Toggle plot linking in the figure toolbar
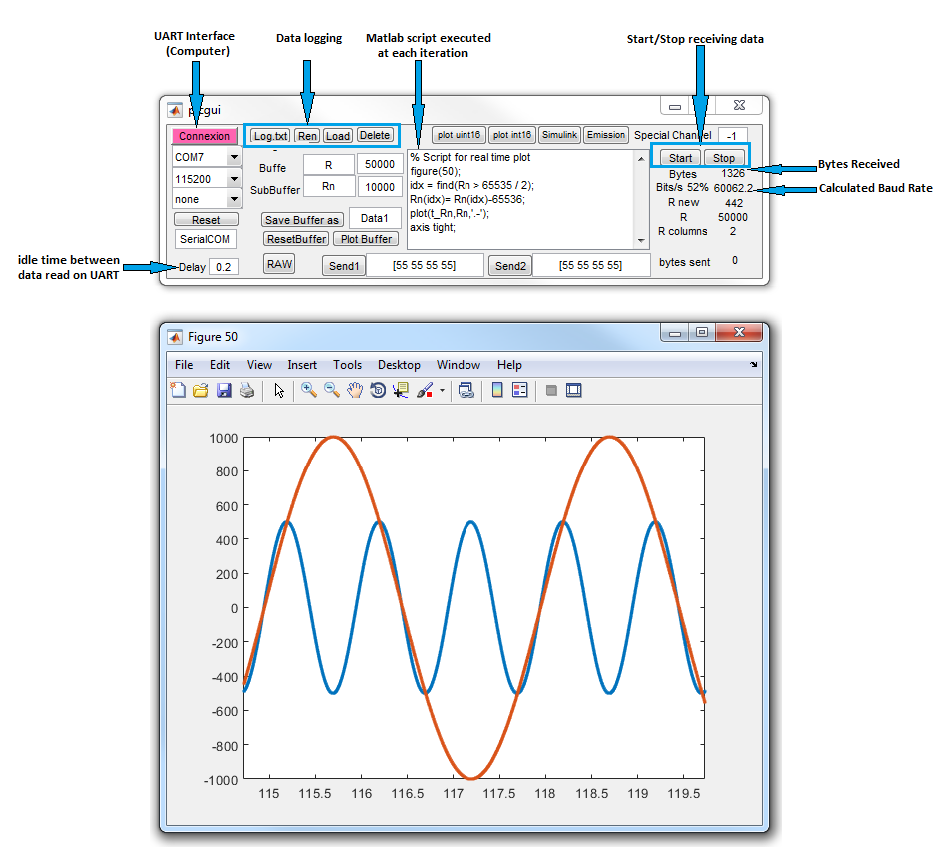Image resolution: width=949 pixels, height=861 pixels. pyautogui.click(x=466, y=390)
